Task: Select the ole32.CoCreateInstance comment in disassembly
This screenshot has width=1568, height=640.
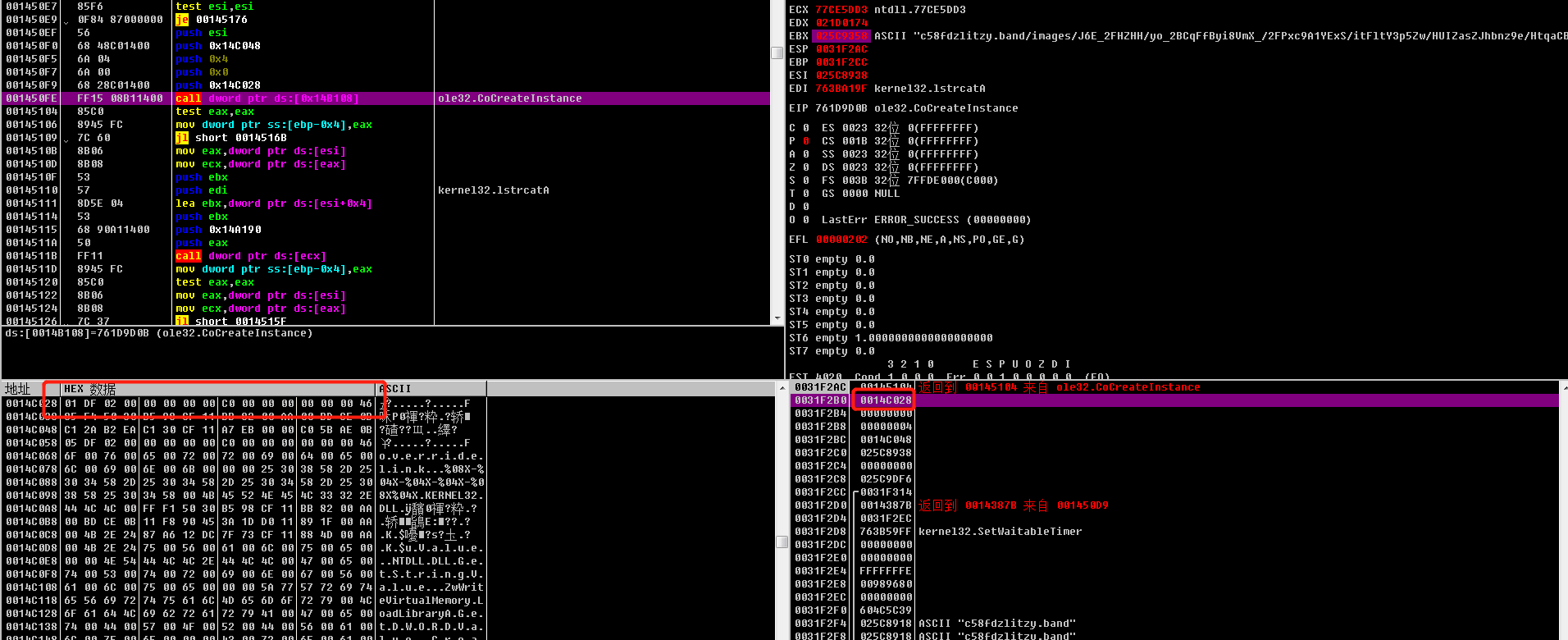Action: (x=509, y=98)
